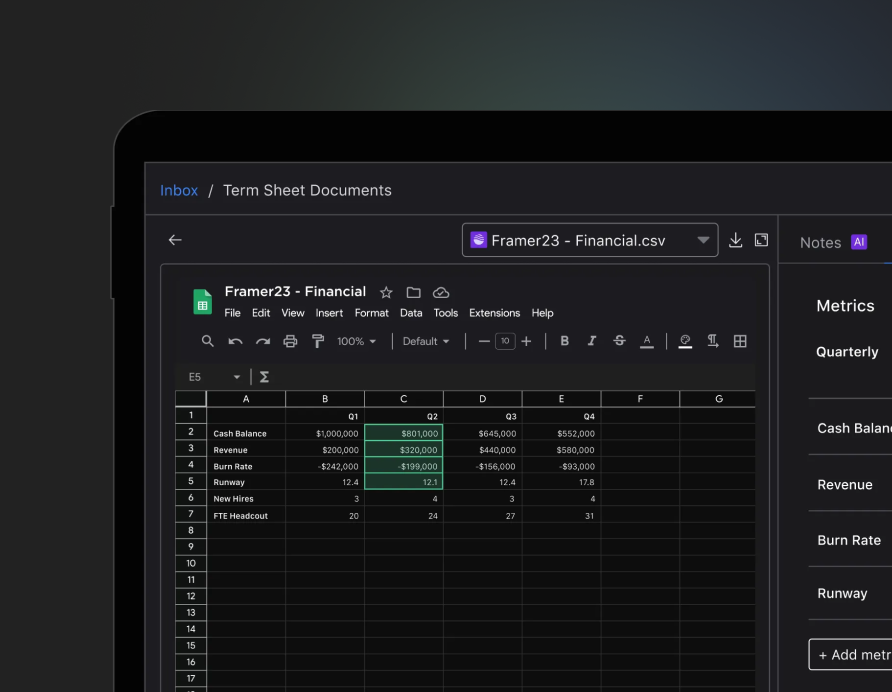Open the borders tool
892x692 pixels.
[740, 341]
